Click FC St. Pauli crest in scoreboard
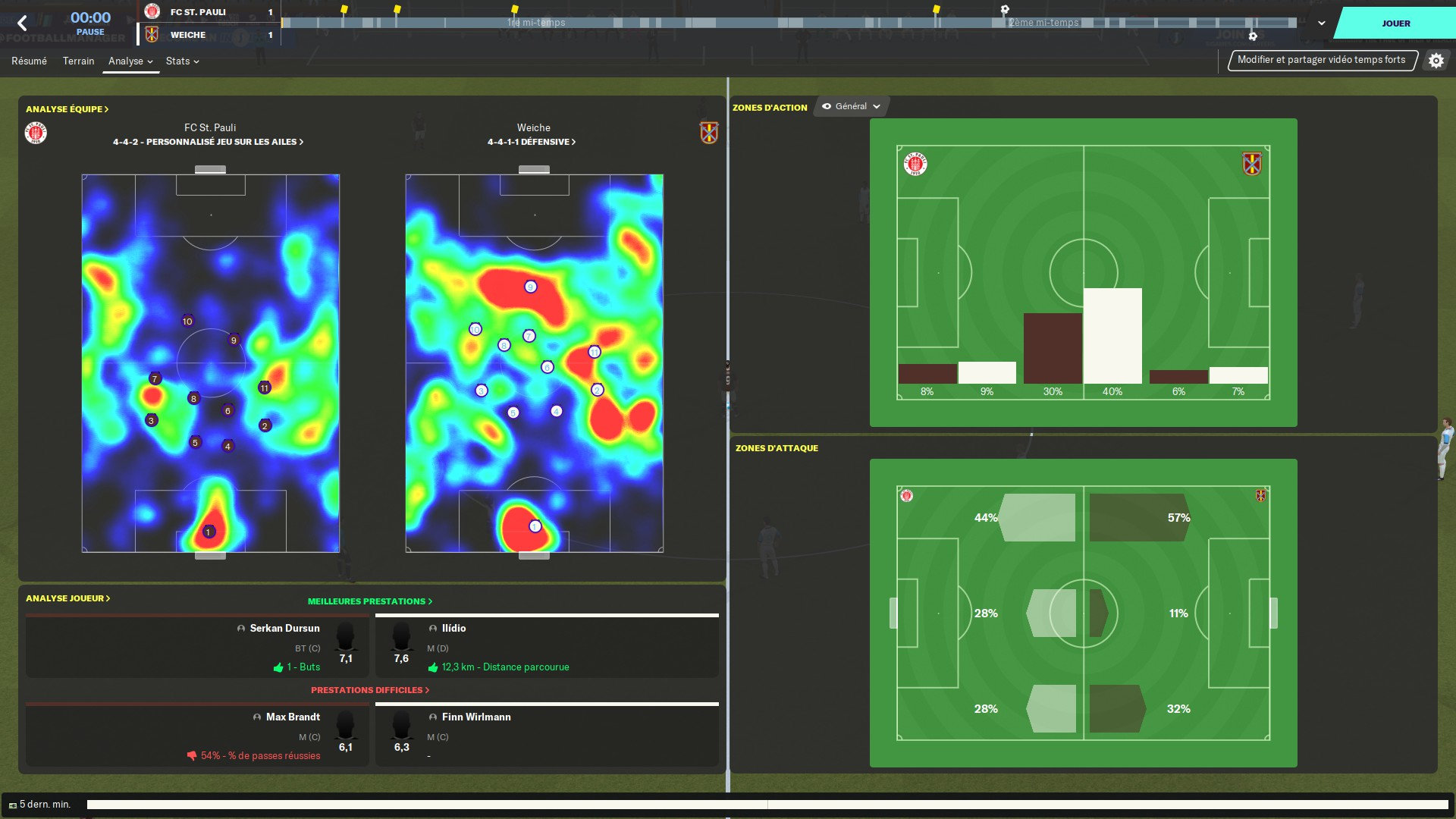This screenshot has height=819, width=1456. tap(152, 11)
